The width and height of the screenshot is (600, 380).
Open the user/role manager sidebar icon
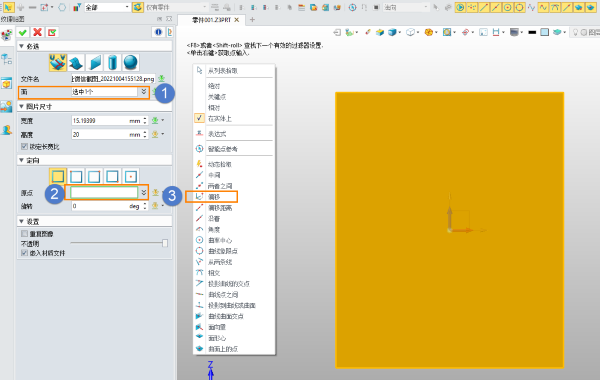7,130
